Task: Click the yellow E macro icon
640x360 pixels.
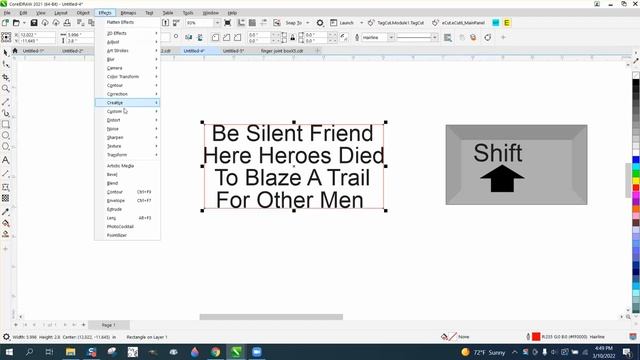Action: (507, 23)
